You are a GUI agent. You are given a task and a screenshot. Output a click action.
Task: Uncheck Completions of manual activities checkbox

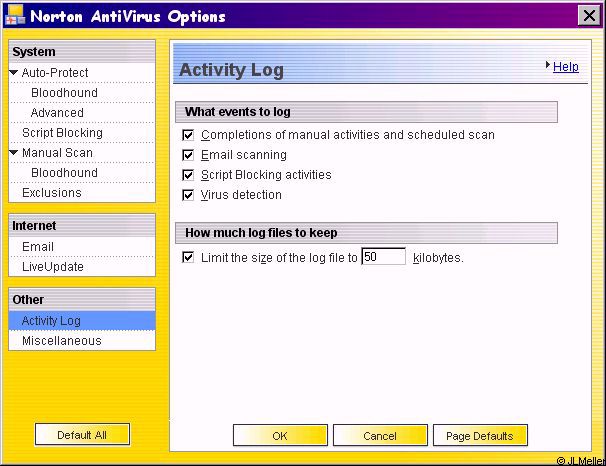click(188, 135)
